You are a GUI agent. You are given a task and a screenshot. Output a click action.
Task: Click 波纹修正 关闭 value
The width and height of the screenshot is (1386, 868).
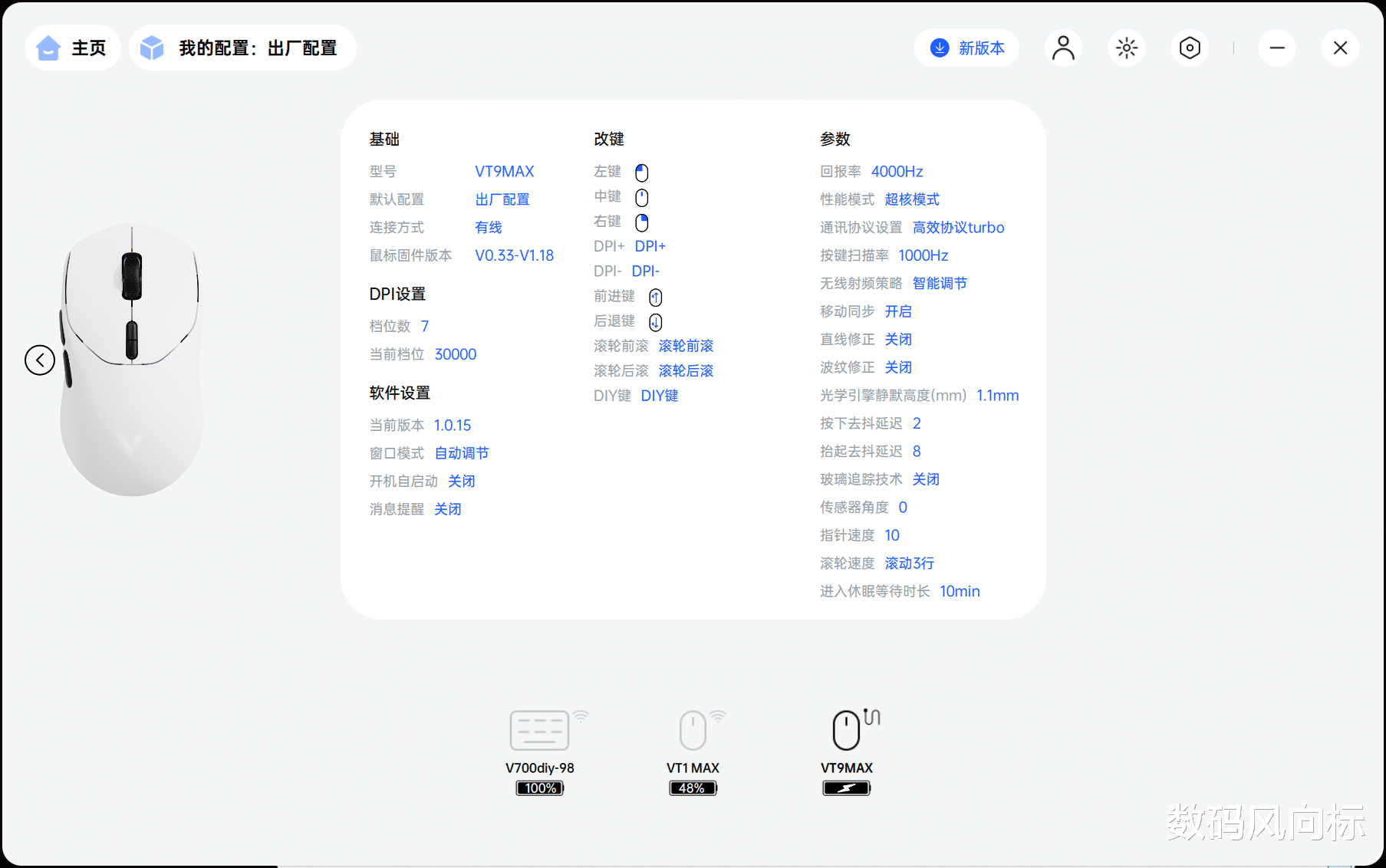click(898, 367)
